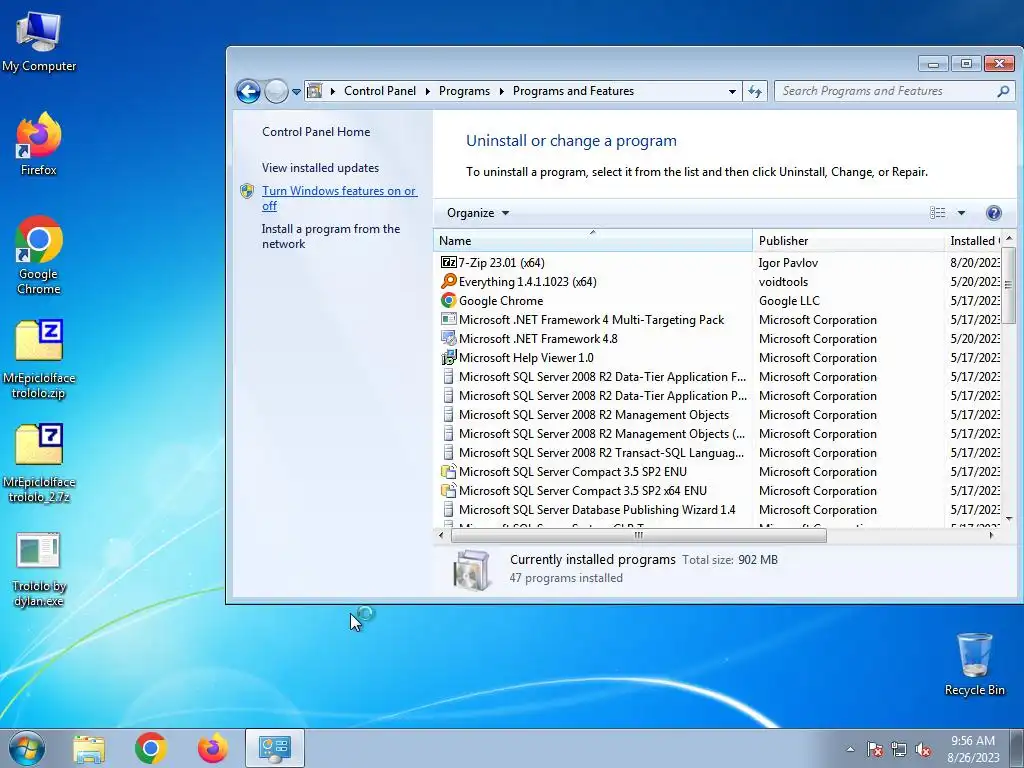
Task: Select SQL Server Database Publishing Wizard 1.4 row
Action: click(718, 509)
